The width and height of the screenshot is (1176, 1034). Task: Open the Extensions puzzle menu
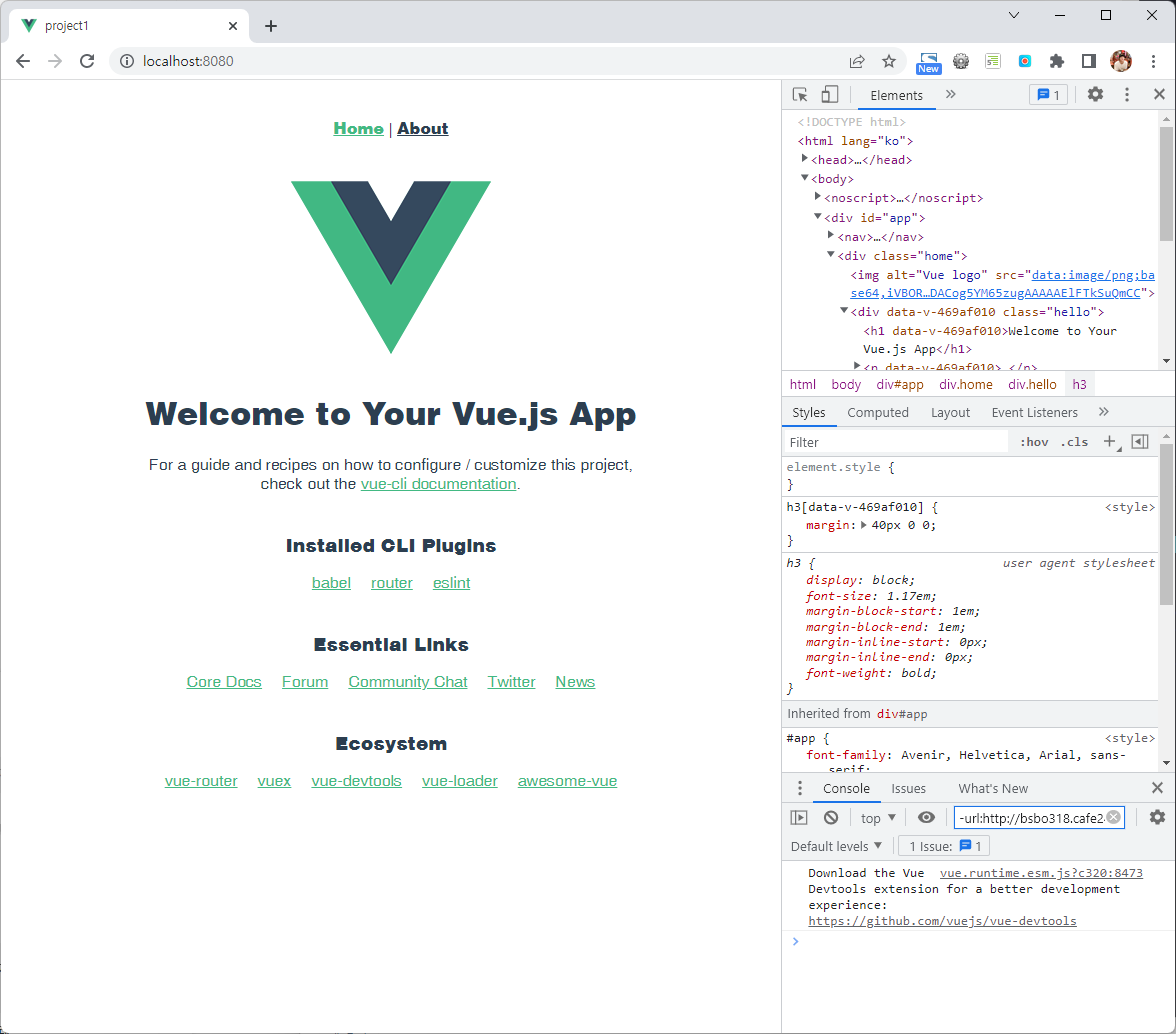1057,61
